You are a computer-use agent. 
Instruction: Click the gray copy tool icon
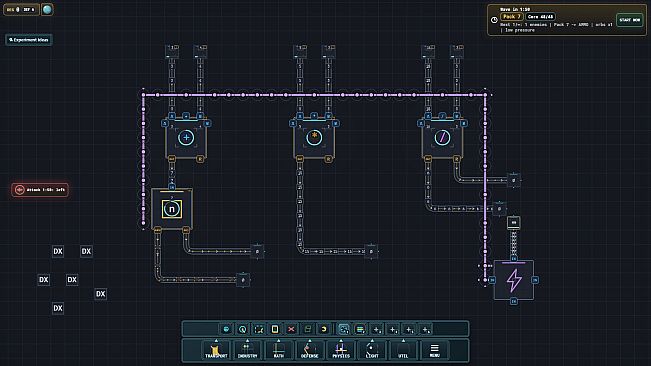click(308, 329)
